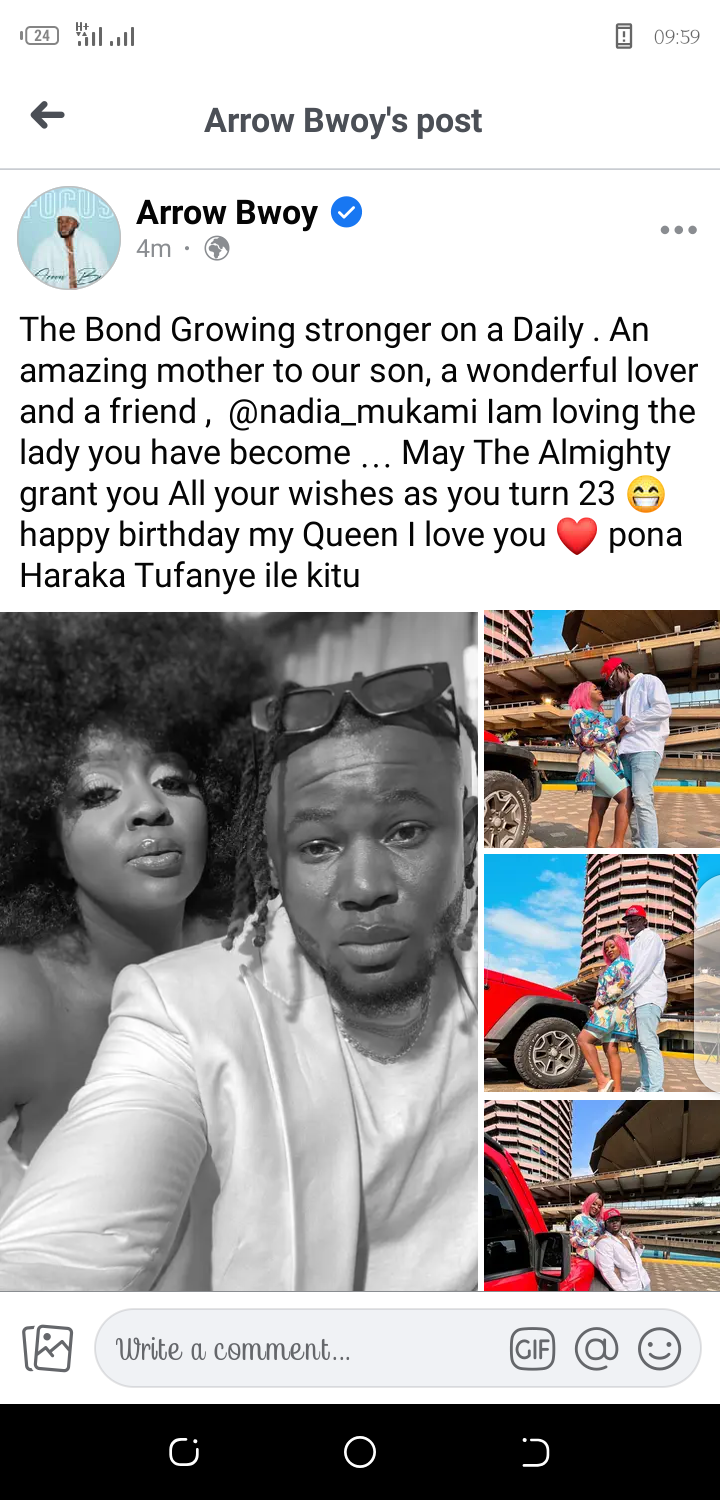This screenshot has height=1500, width=720.
Task: Tap the Android home navigation button
Action: coord(360,1452)
